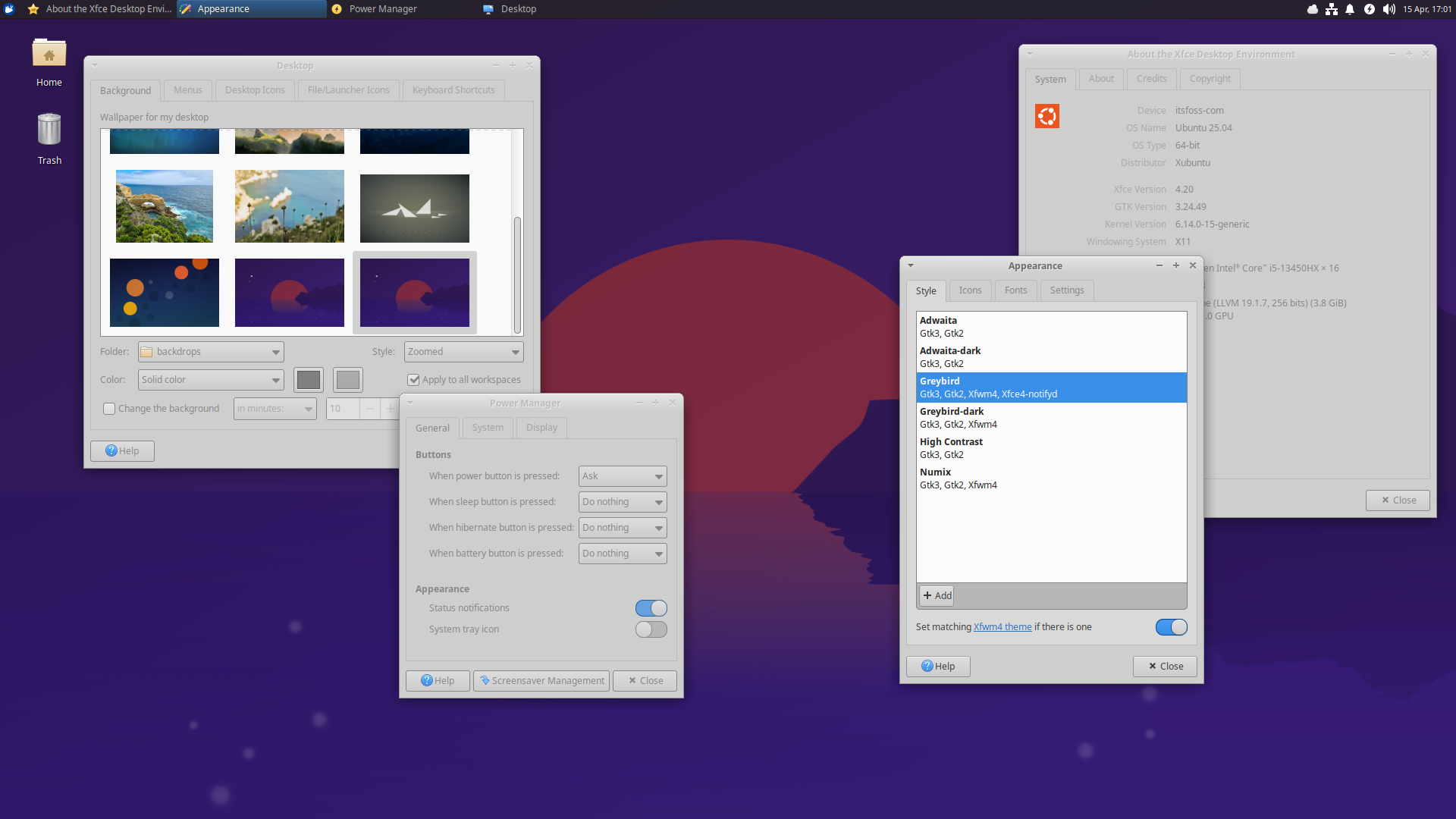Enable the system tray icon in Power Manager
Viewport: 1456px width, 819px height.
point(651,629)
